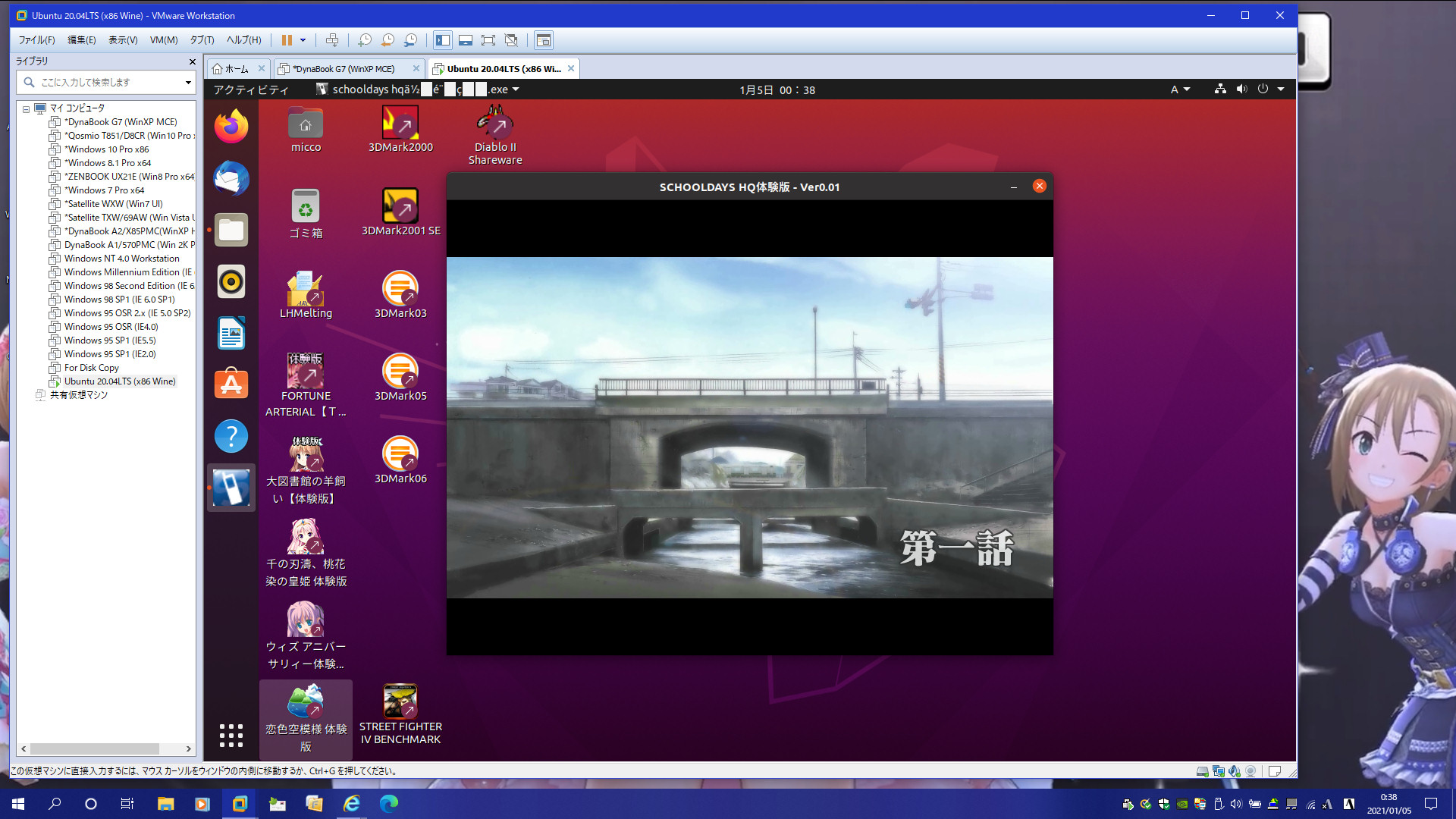Close the library panel
This screenshot has height=819, width=1456.
pyautogui.click(x=192, y=61)
